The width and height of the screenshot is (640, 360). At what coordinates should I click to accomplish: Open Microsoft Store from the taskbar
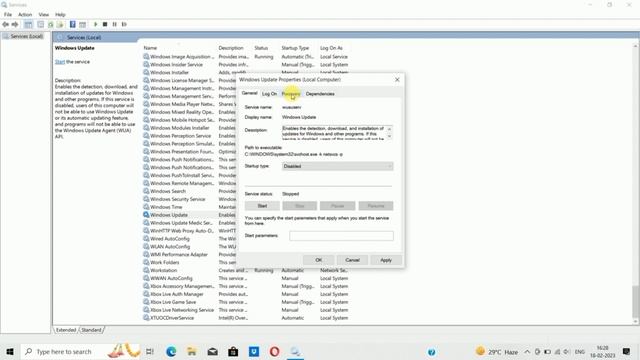click(233, 351)
